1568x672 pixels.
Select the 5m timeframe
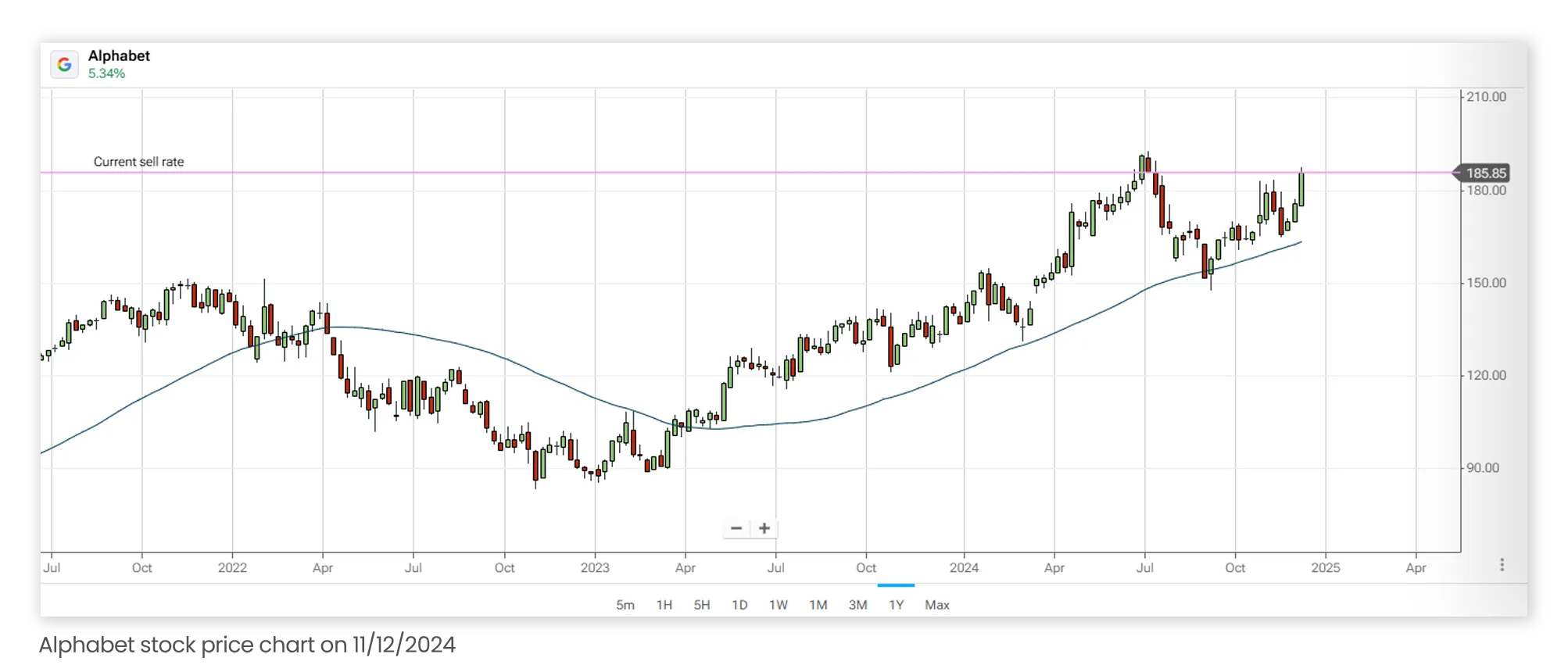coord(625,605)
